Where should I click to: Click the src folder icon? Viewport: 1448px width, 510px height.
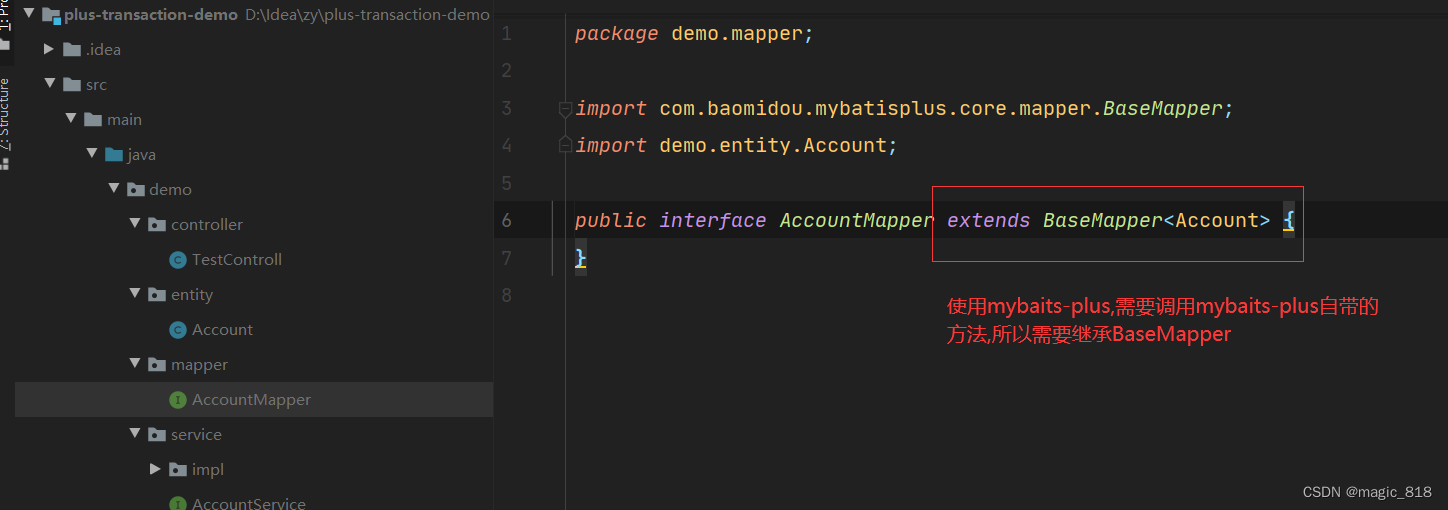[71, 84]
